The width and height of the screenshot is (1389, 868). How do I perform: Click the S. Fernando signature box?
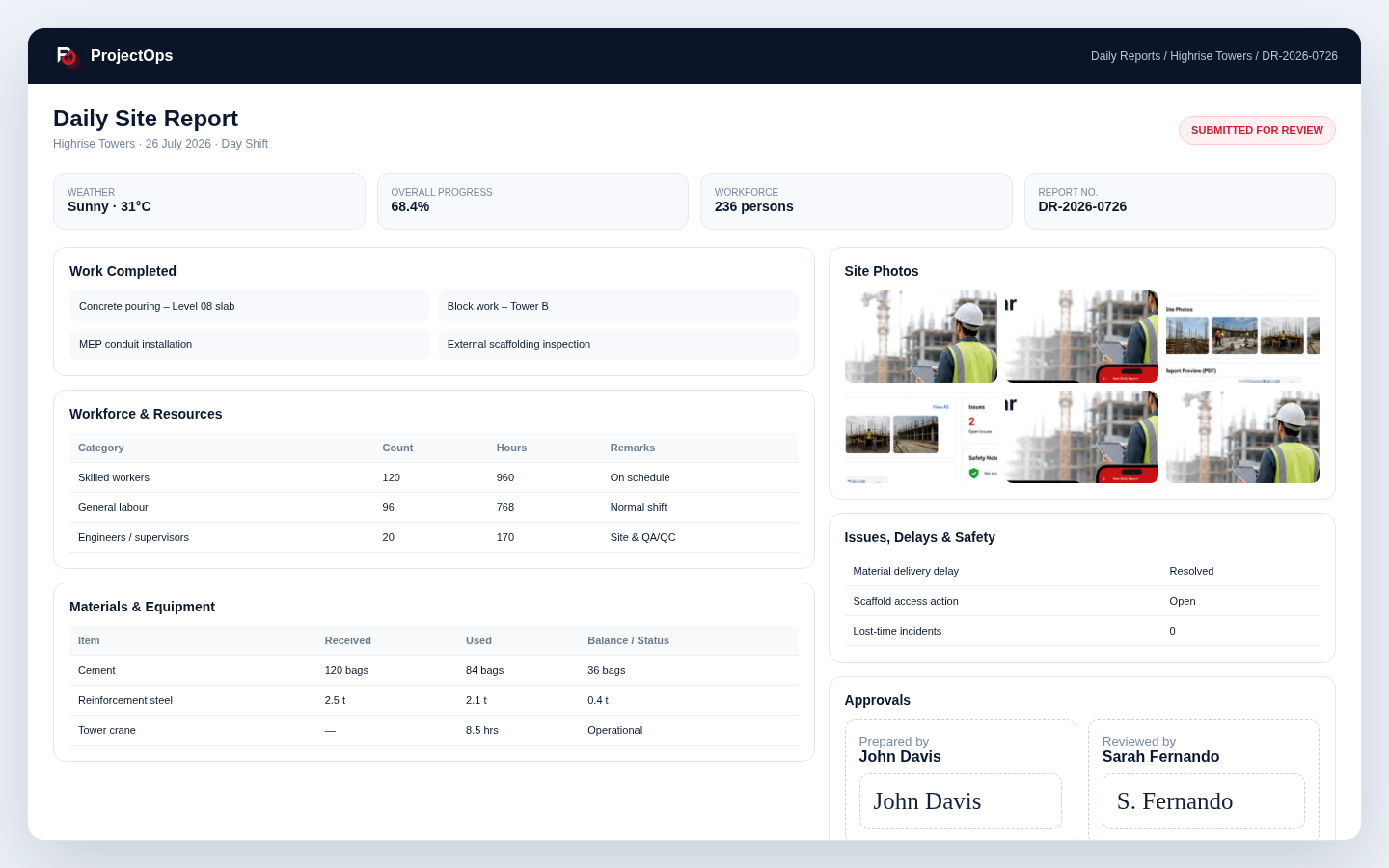pyautogui.click(x=1204, y=801)
